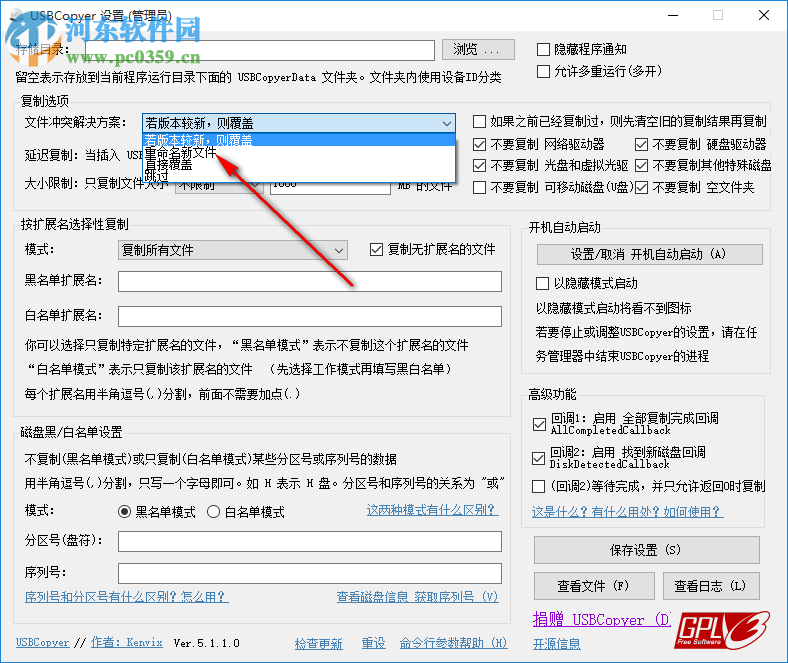Viewport: 788px width, 663px height.
Task: Click the GPL3 Free Software logo
Action: (722, 630)
